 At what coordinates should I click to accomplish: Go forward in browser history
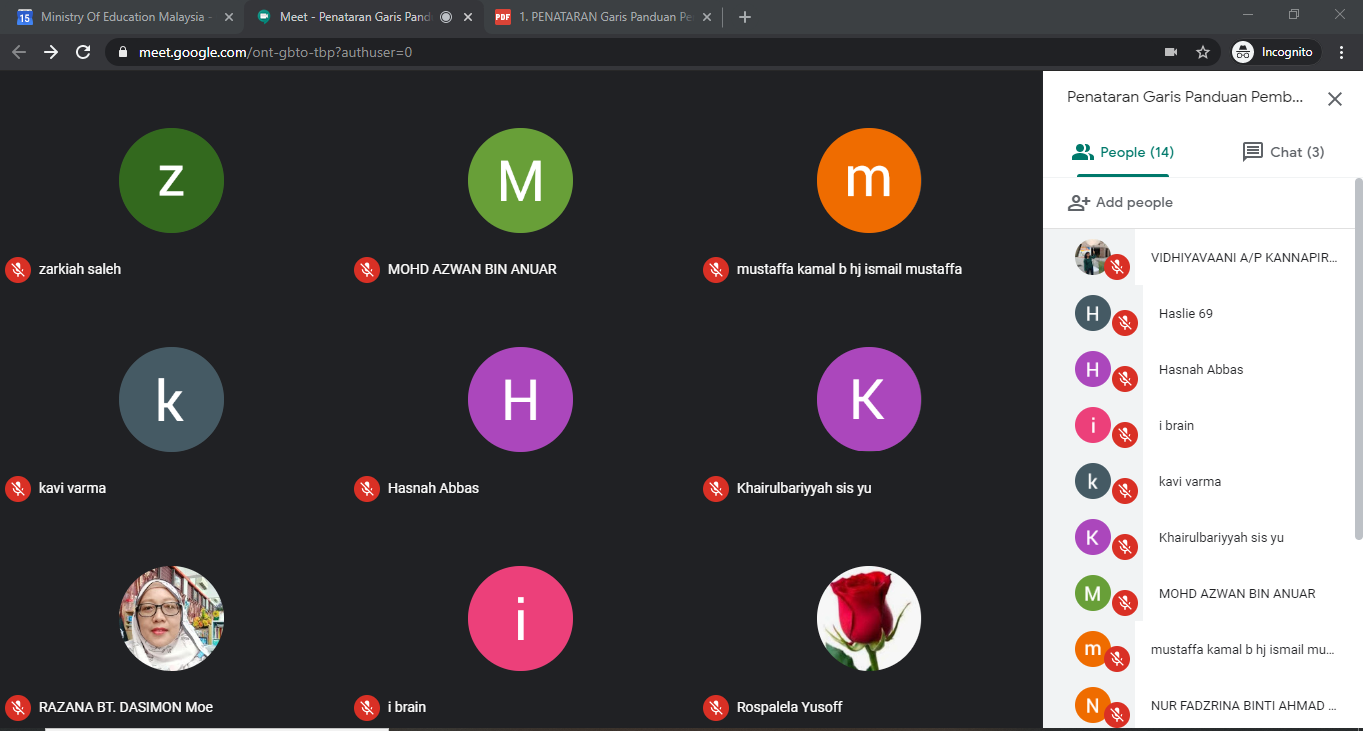(51, 52)
